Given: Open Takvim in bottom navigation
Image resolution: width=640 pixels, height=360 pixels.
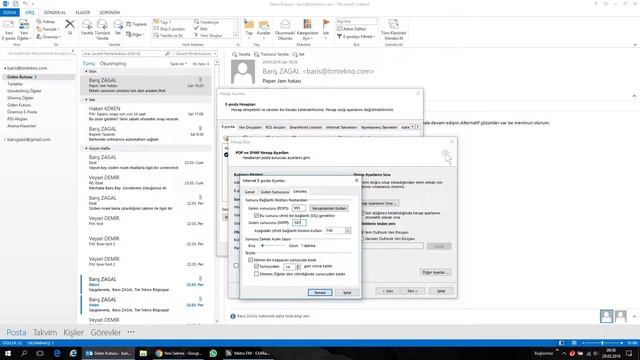Looking at the screenshot, I should point(45,333).
